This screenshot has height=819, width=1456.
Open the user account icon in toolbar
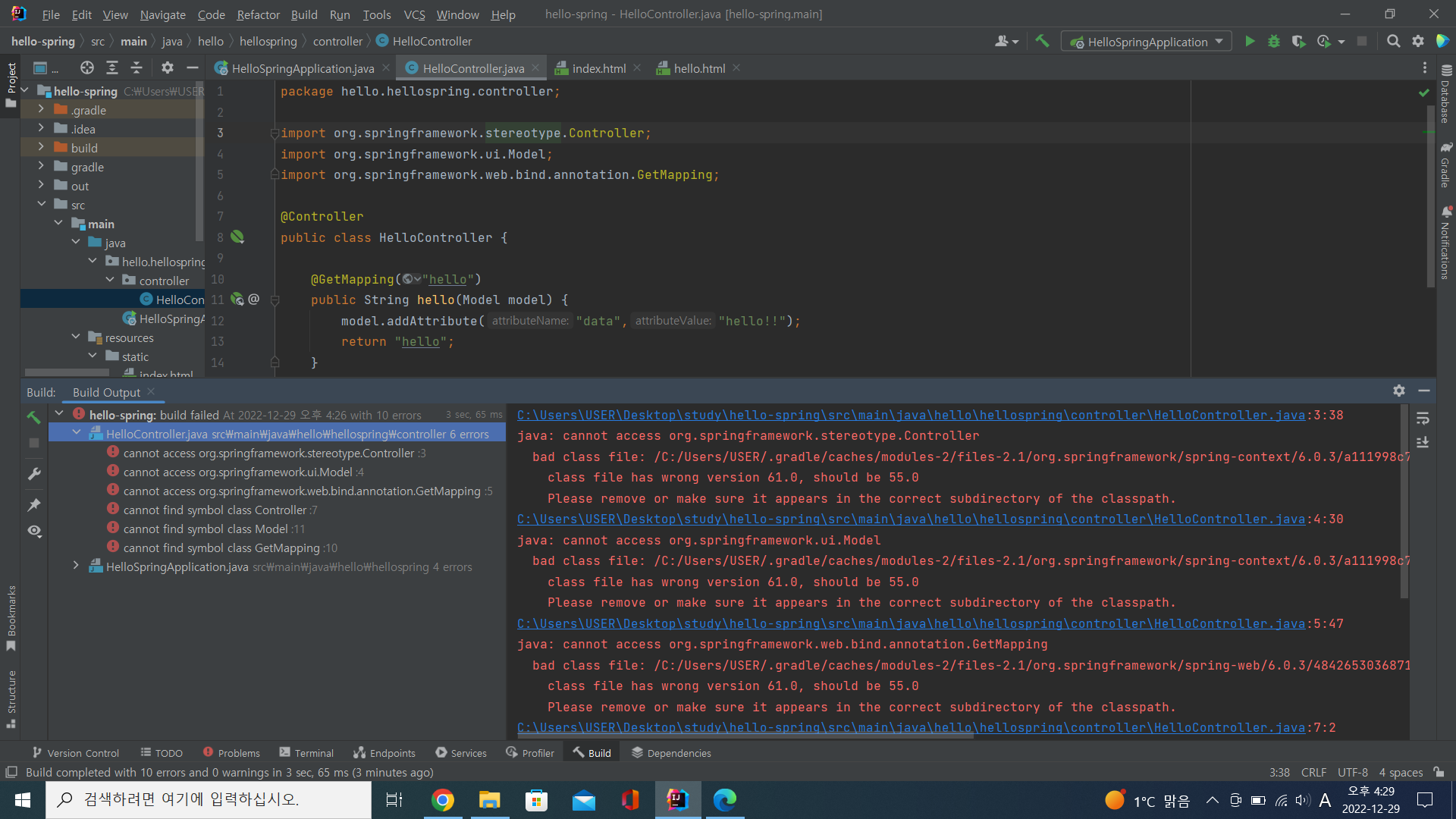click(x=1006, y=42)
